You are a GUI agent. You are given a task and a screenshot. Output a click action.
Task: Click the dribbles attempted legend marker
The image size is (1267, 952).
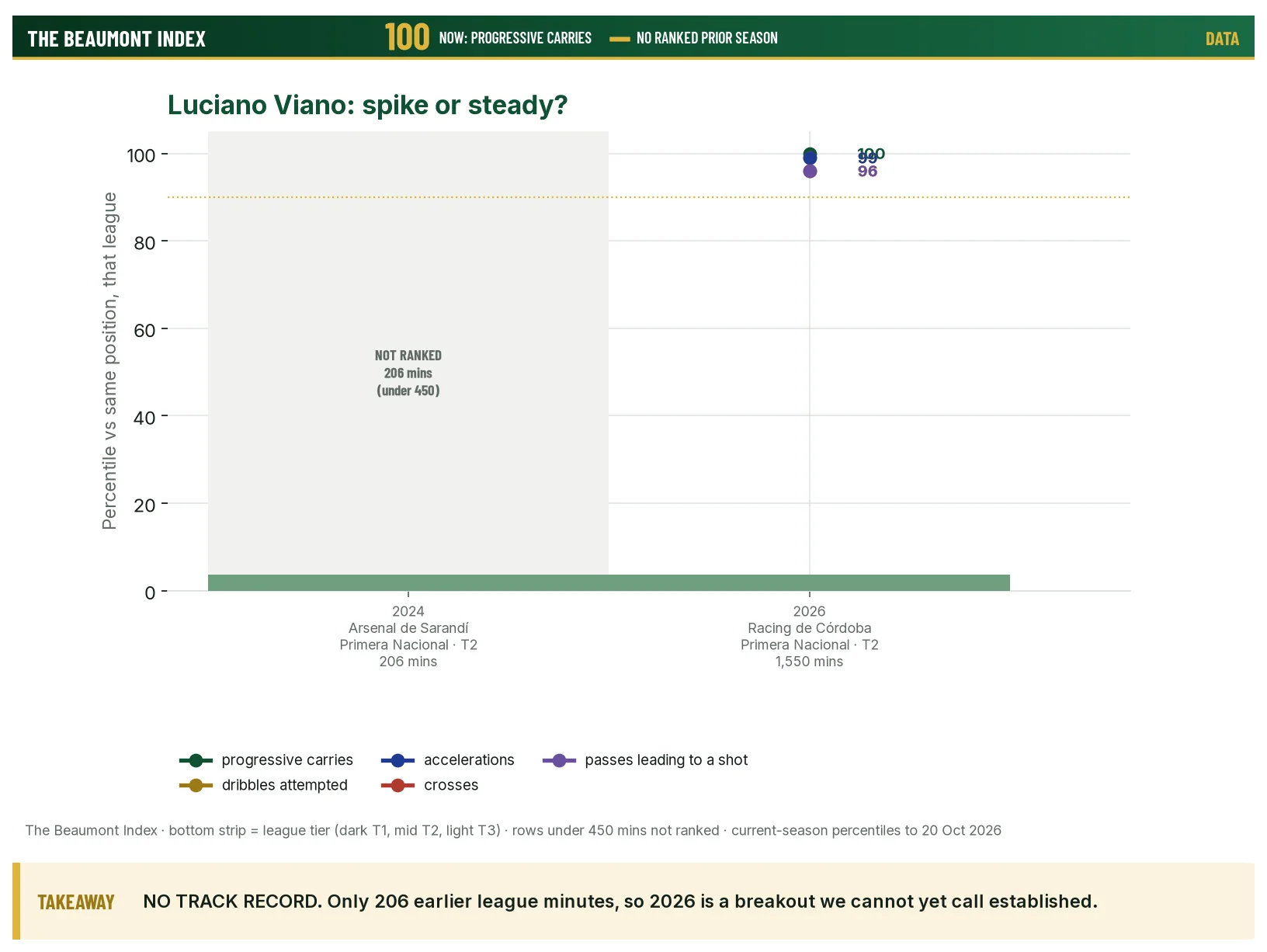pos(196,785)
